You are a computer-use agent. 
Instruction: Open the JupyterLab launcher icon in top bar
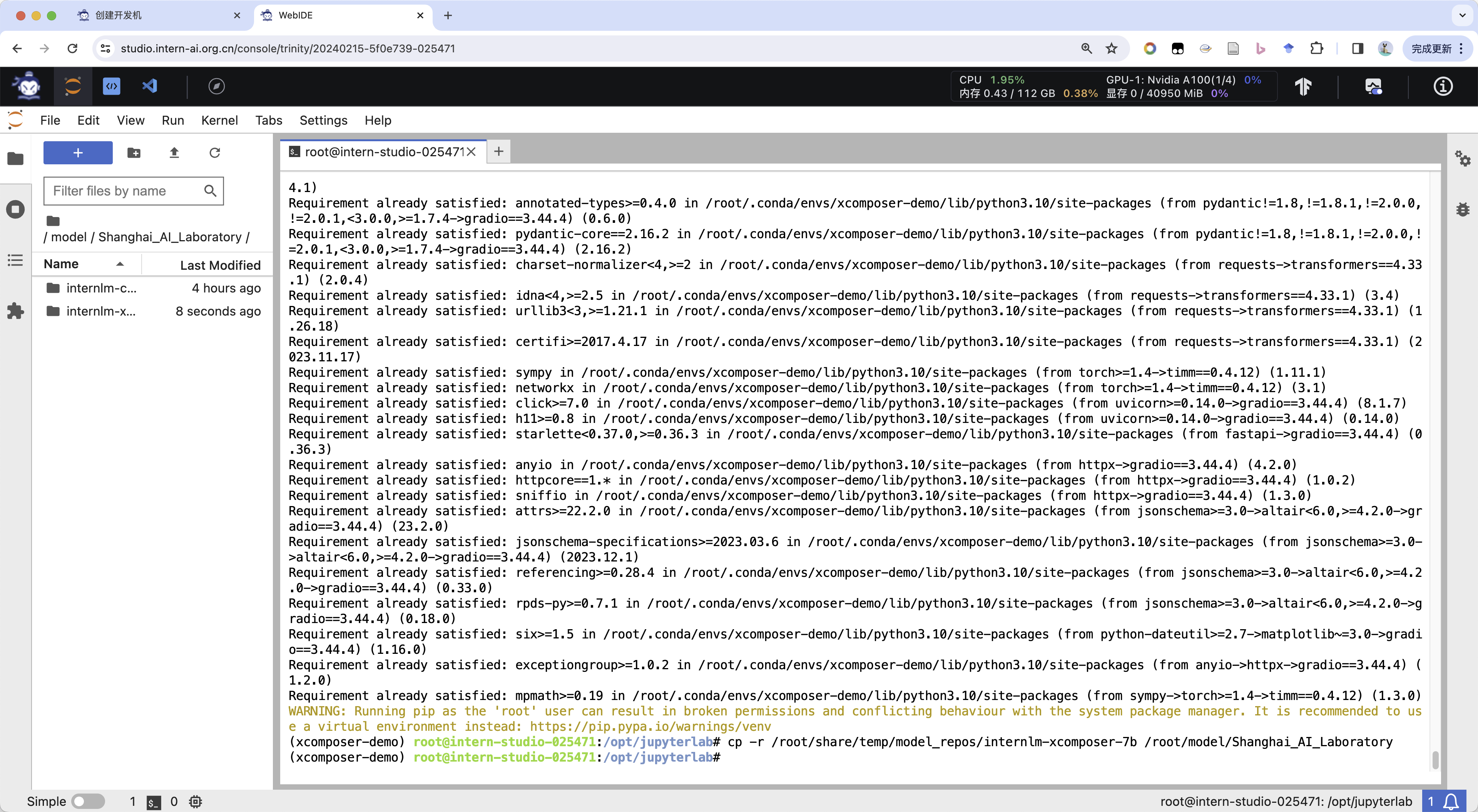(73, 86)
